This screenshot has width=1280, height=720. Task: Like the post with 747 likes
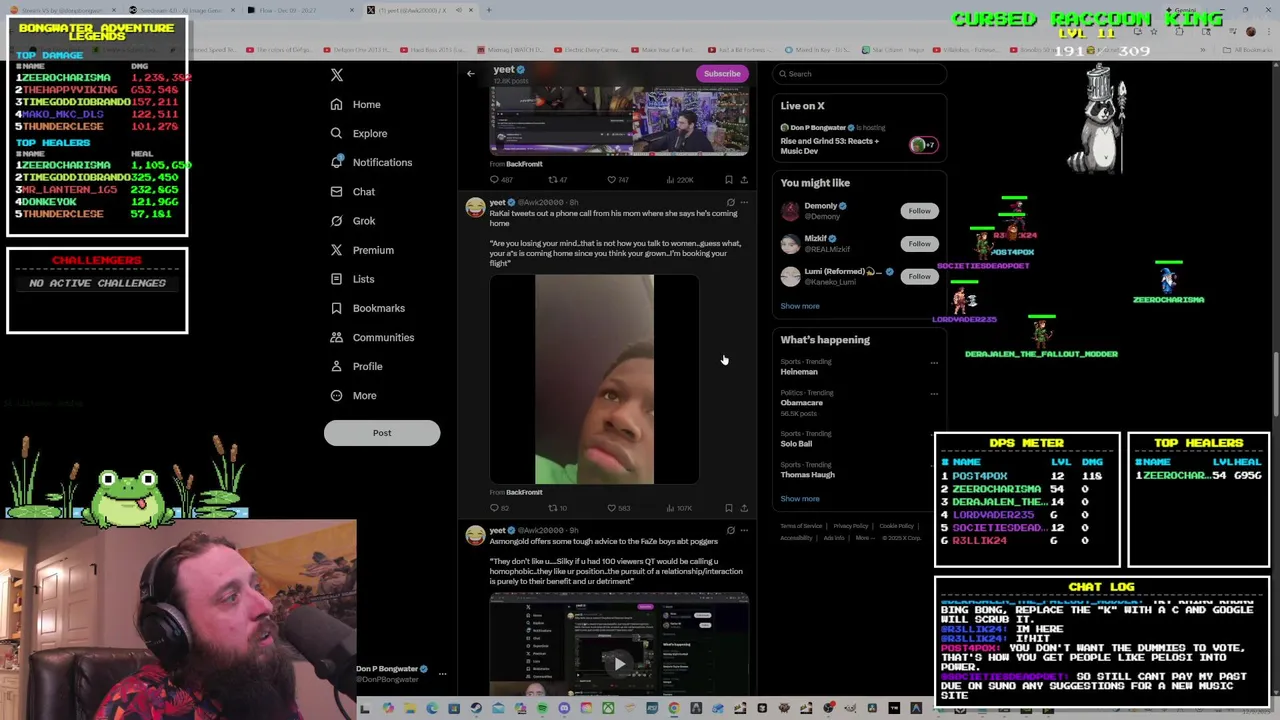click(619, 180)
